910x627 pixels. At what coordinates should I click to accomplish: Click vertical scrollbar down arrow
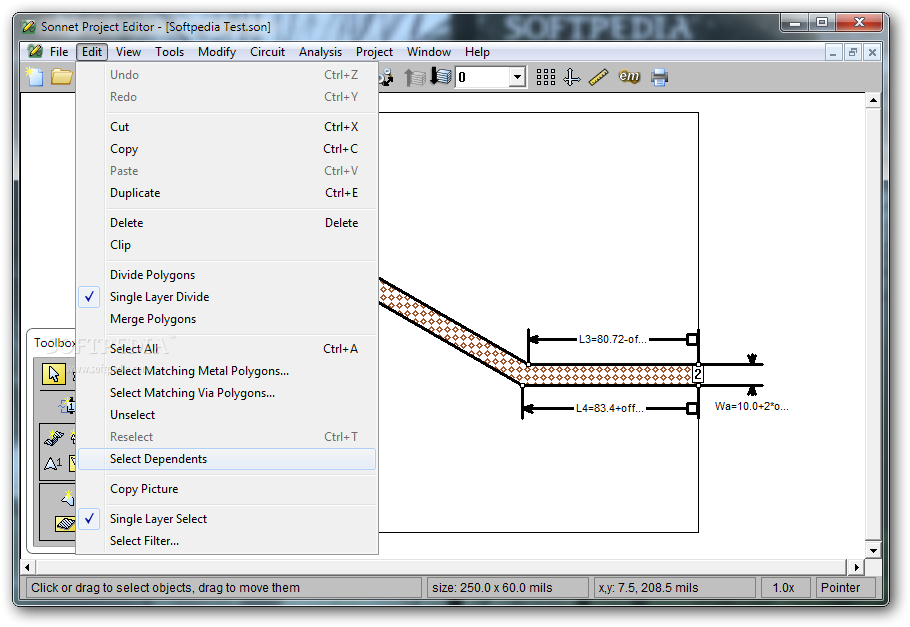point(873,549)
